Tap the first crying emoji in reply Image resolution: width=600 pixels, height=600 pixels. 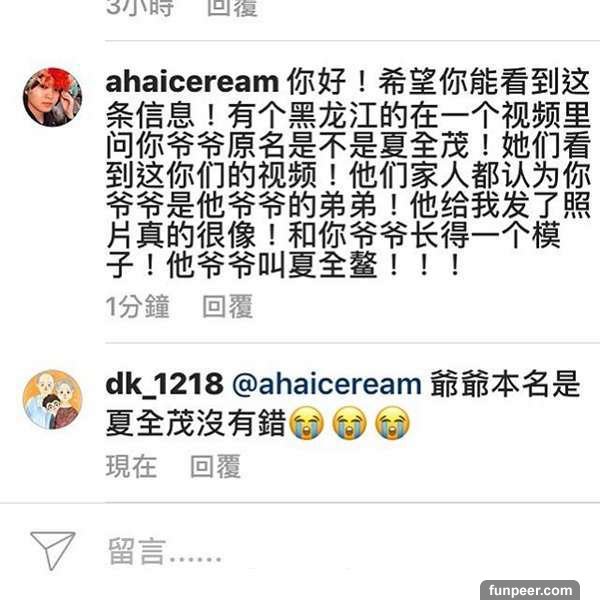click(306, 423)
